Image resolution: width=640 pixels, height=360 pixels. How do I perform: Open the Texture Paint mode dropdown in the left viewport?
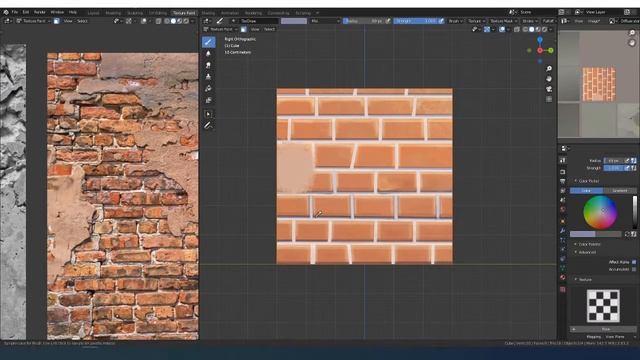click(33, 21)
